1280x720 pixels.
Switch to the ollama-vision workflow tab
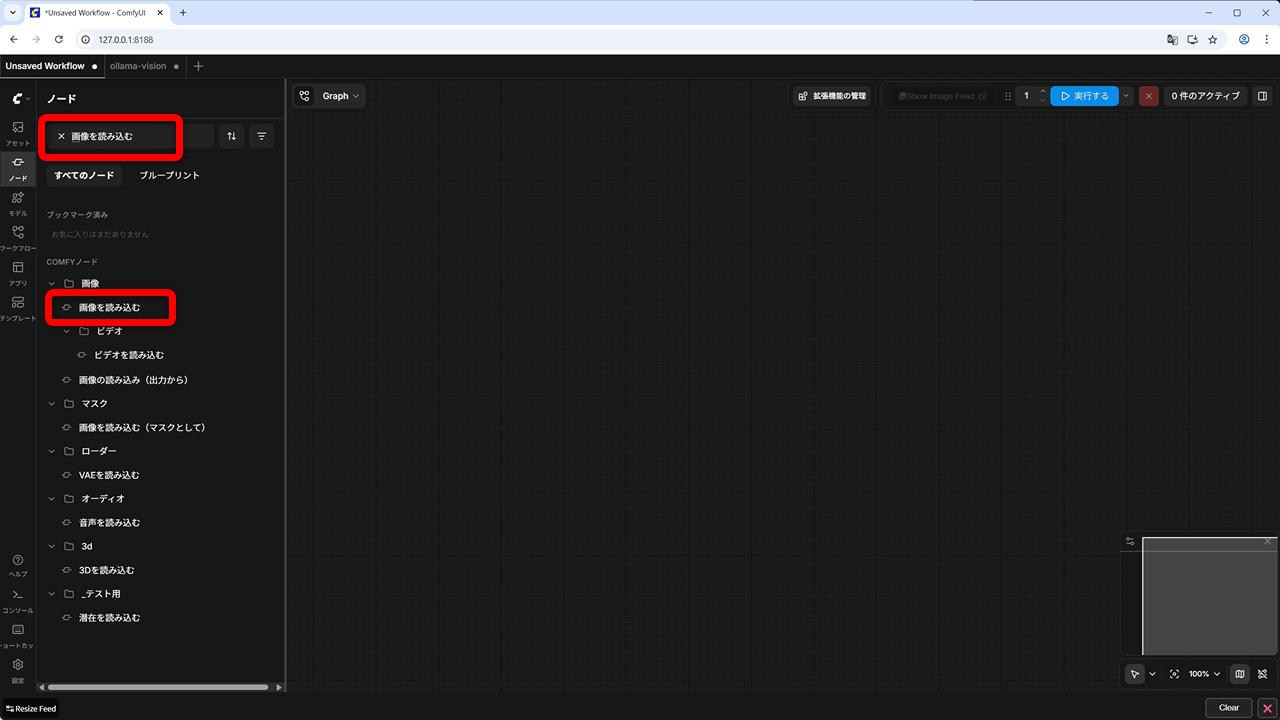[x=138, y=66]
